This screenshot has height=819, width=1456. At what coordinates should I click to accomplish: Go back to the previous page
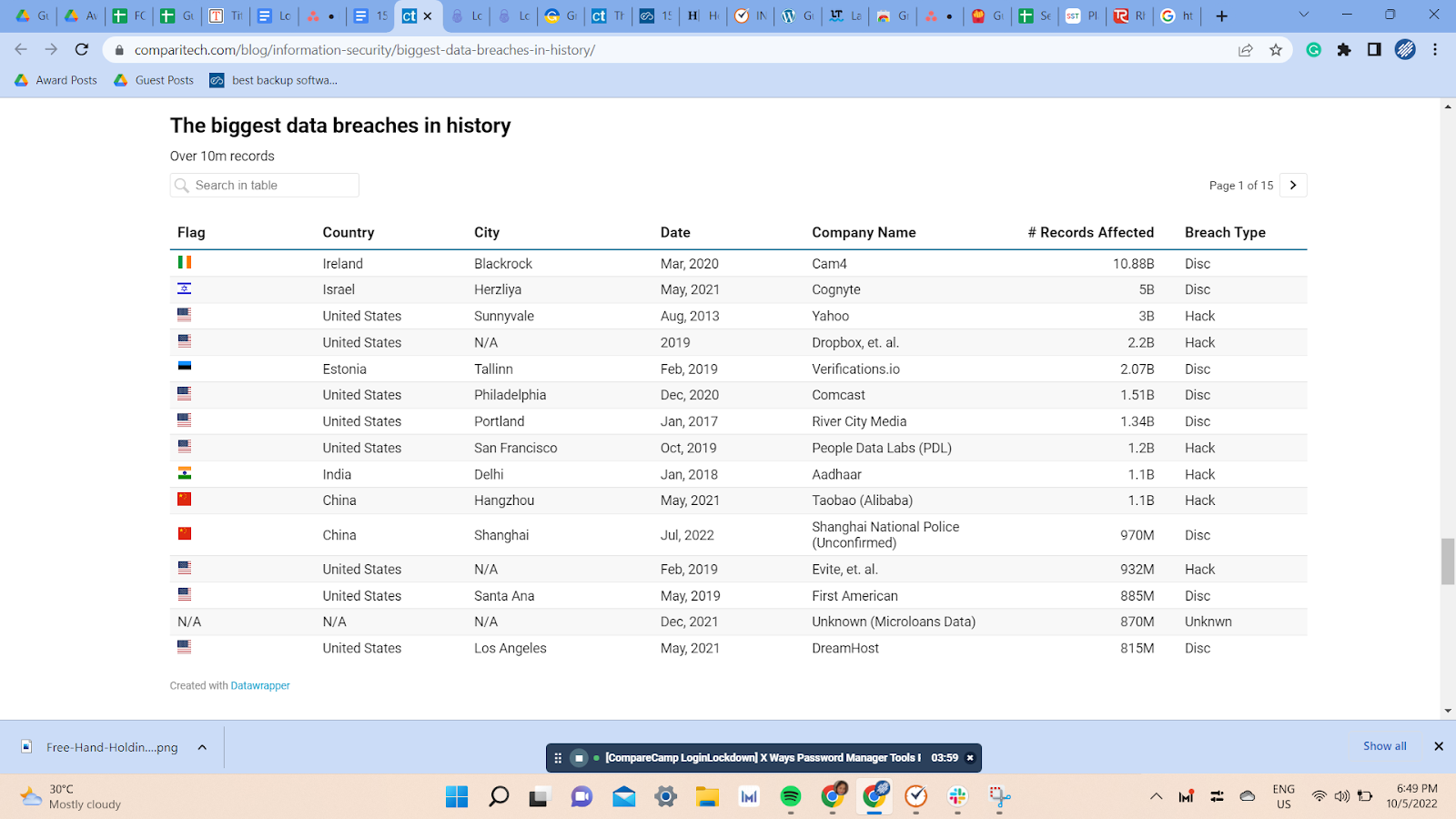click(x=21, y=50)
